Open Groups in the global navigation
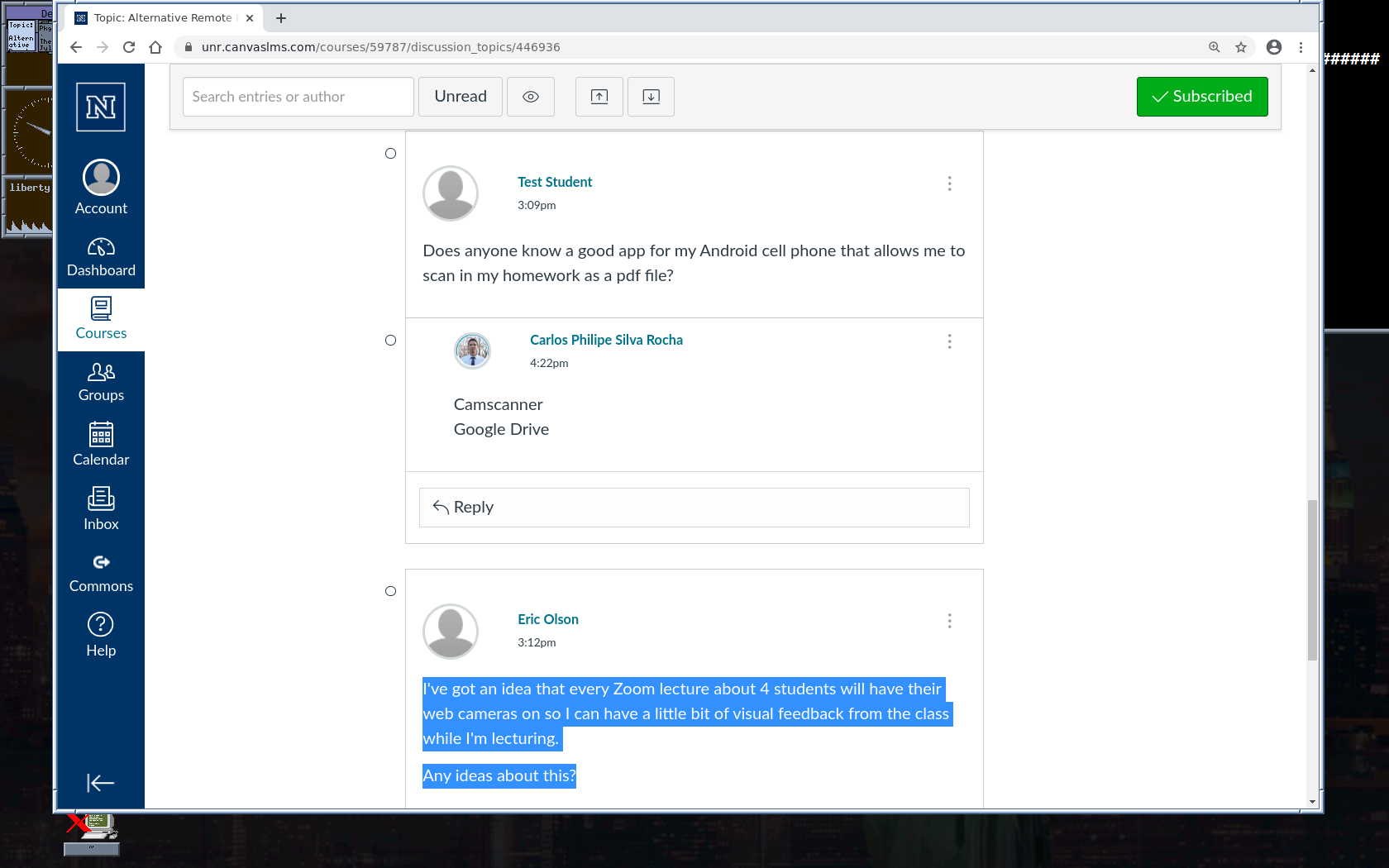 click(x=101, y=381)
